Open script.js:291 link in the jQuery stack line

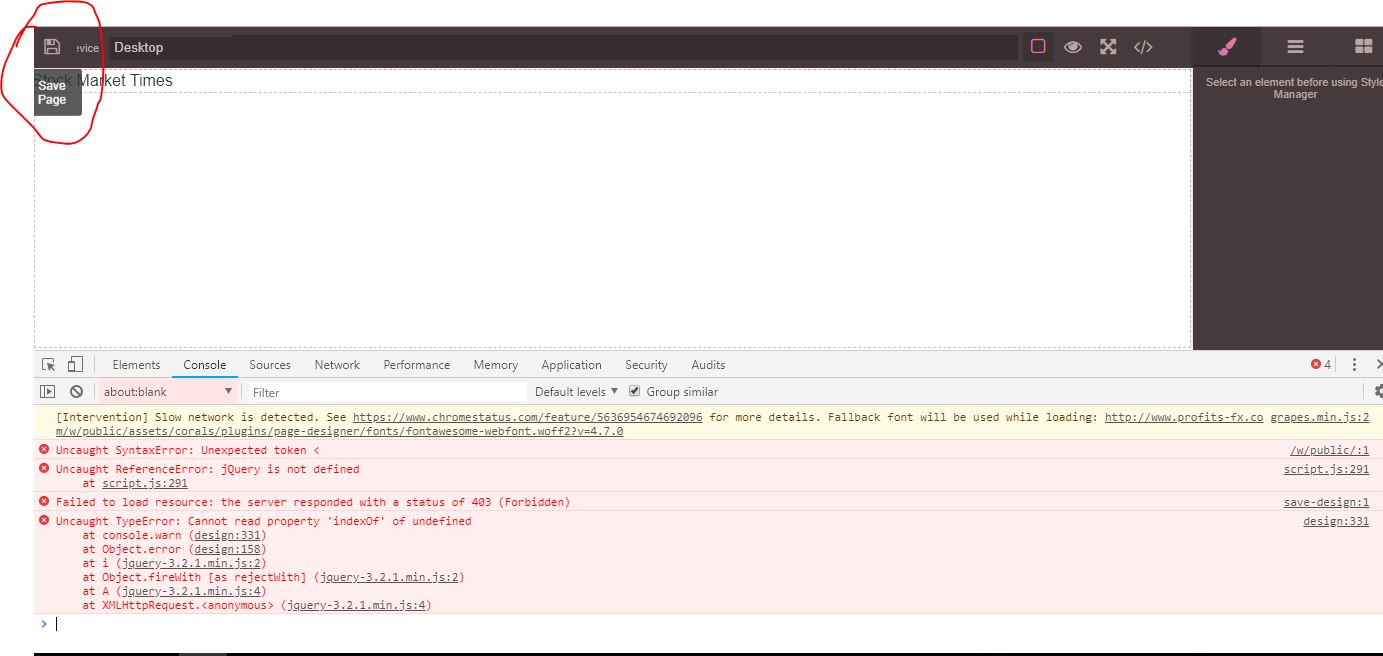[145, 484]
